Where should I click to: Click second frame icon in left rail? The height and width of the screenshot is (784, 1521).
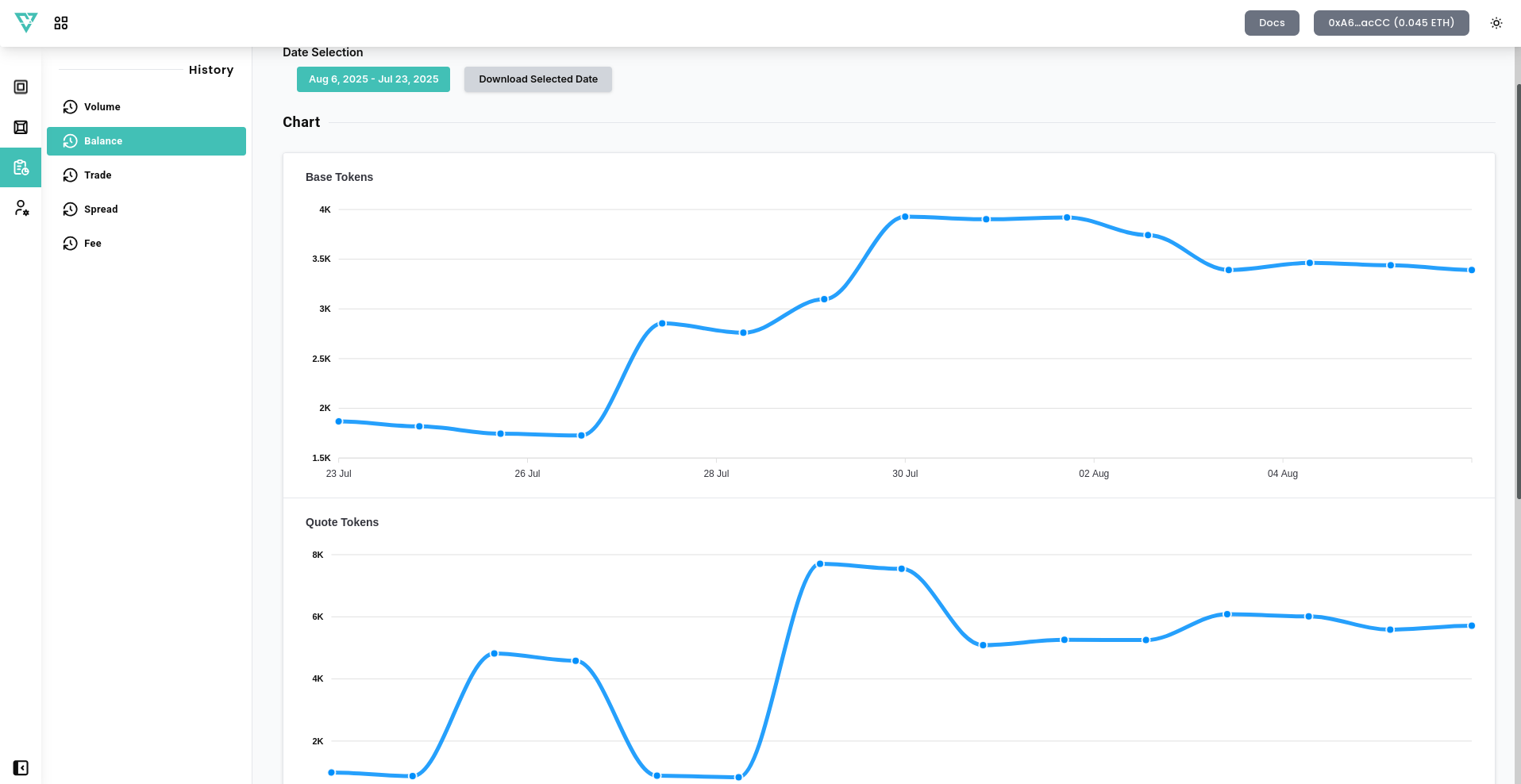[x=21, y=128]
